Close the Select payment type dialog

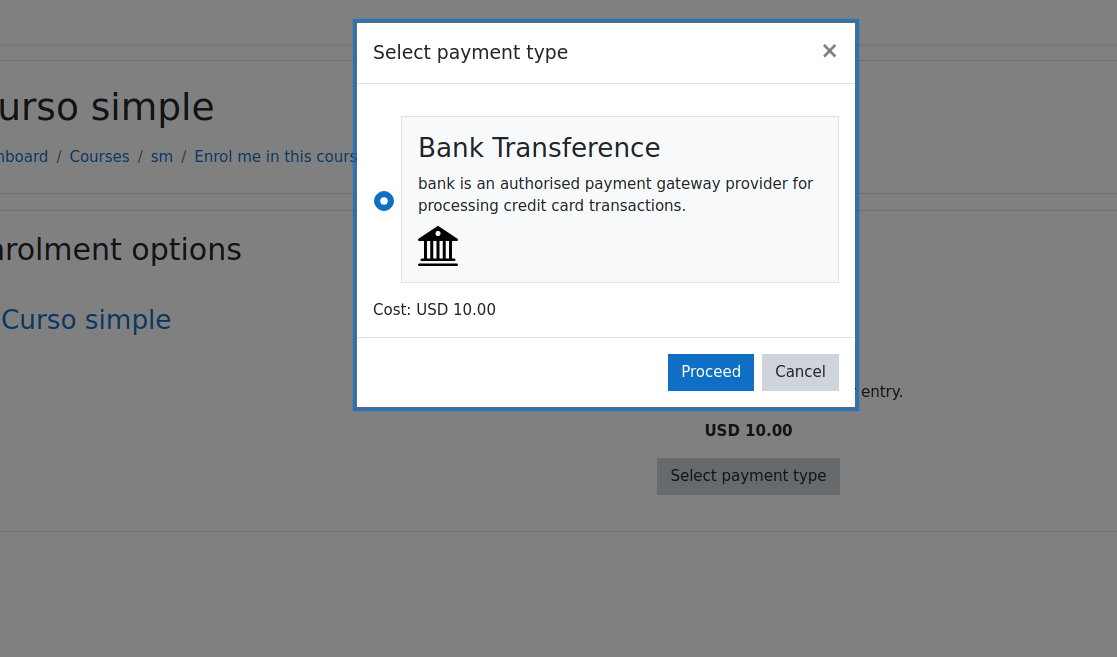point(829,51)
